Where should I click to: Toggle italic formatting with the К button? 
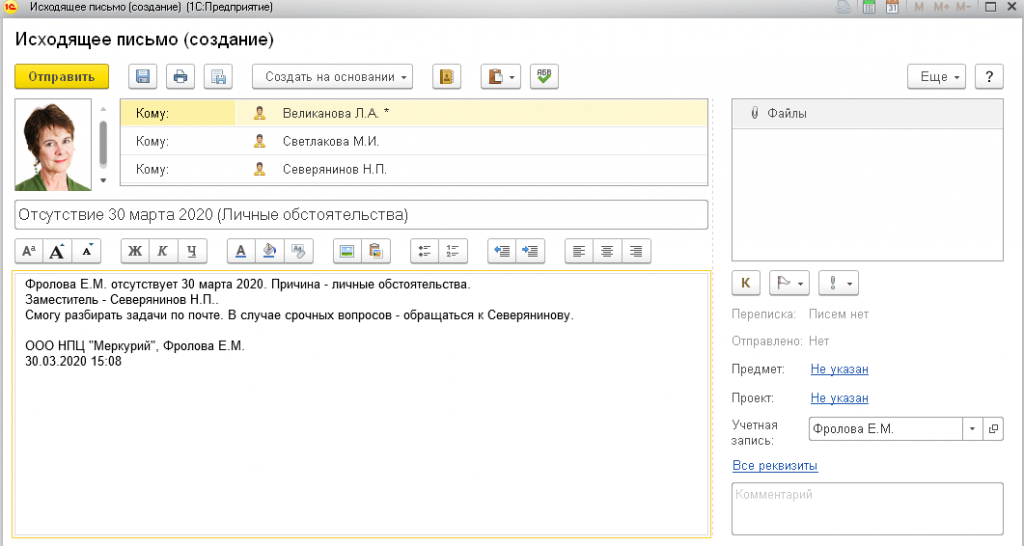click(163, 251)
